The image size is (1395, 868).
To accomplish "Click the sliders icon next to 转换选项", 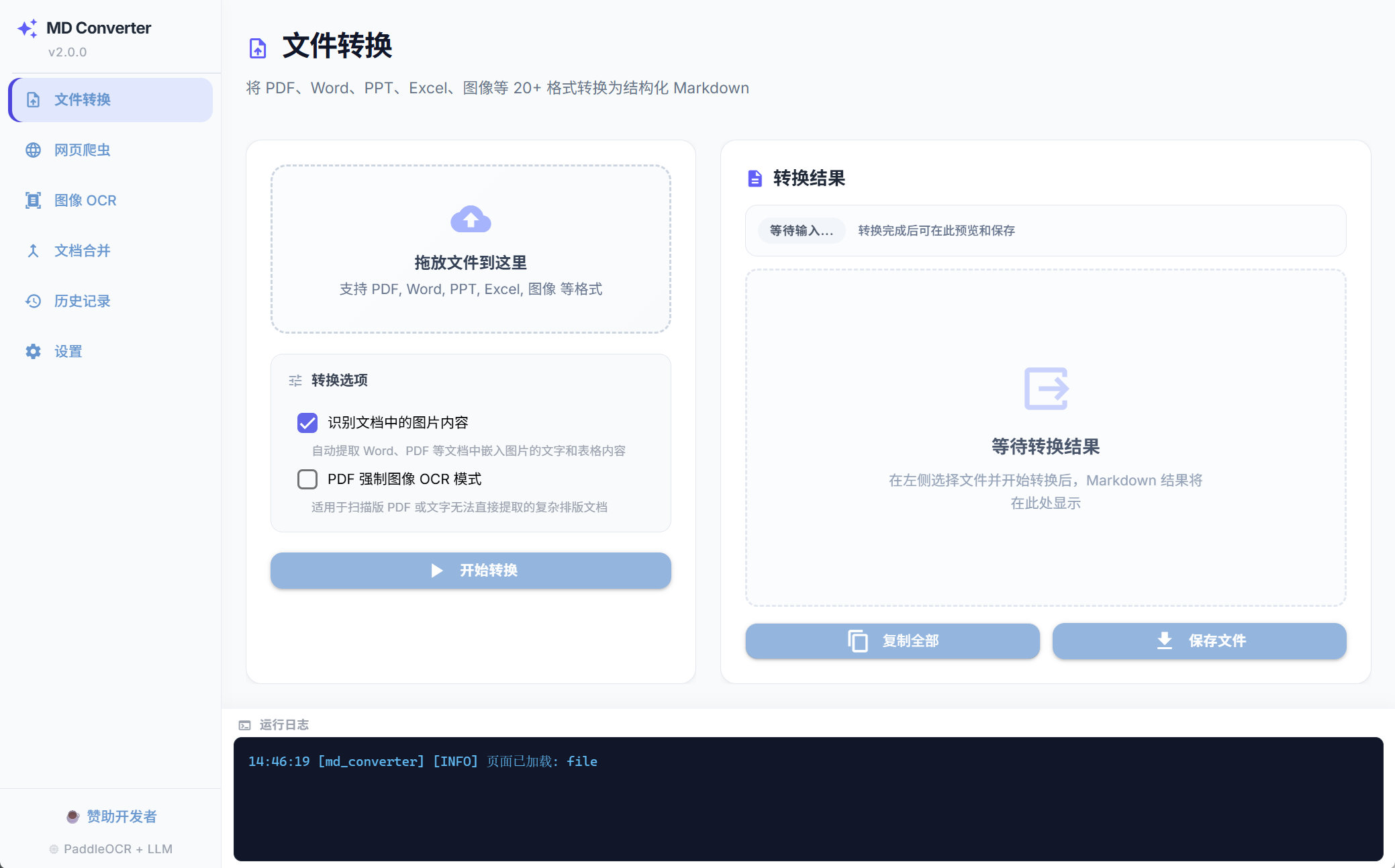I will pos(295,381).
